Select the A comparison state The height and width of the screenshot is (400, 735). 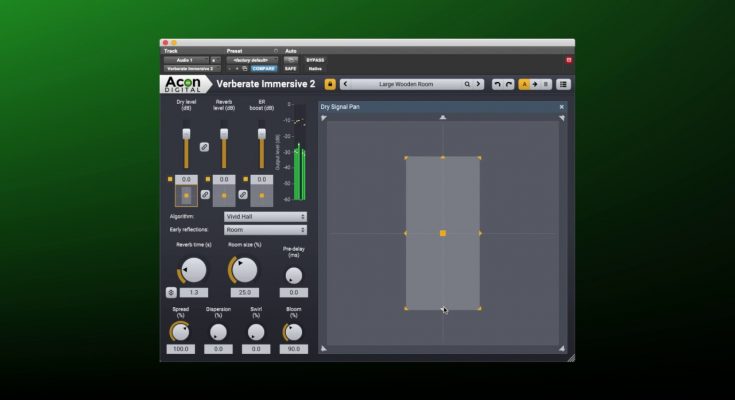[524, 84]
